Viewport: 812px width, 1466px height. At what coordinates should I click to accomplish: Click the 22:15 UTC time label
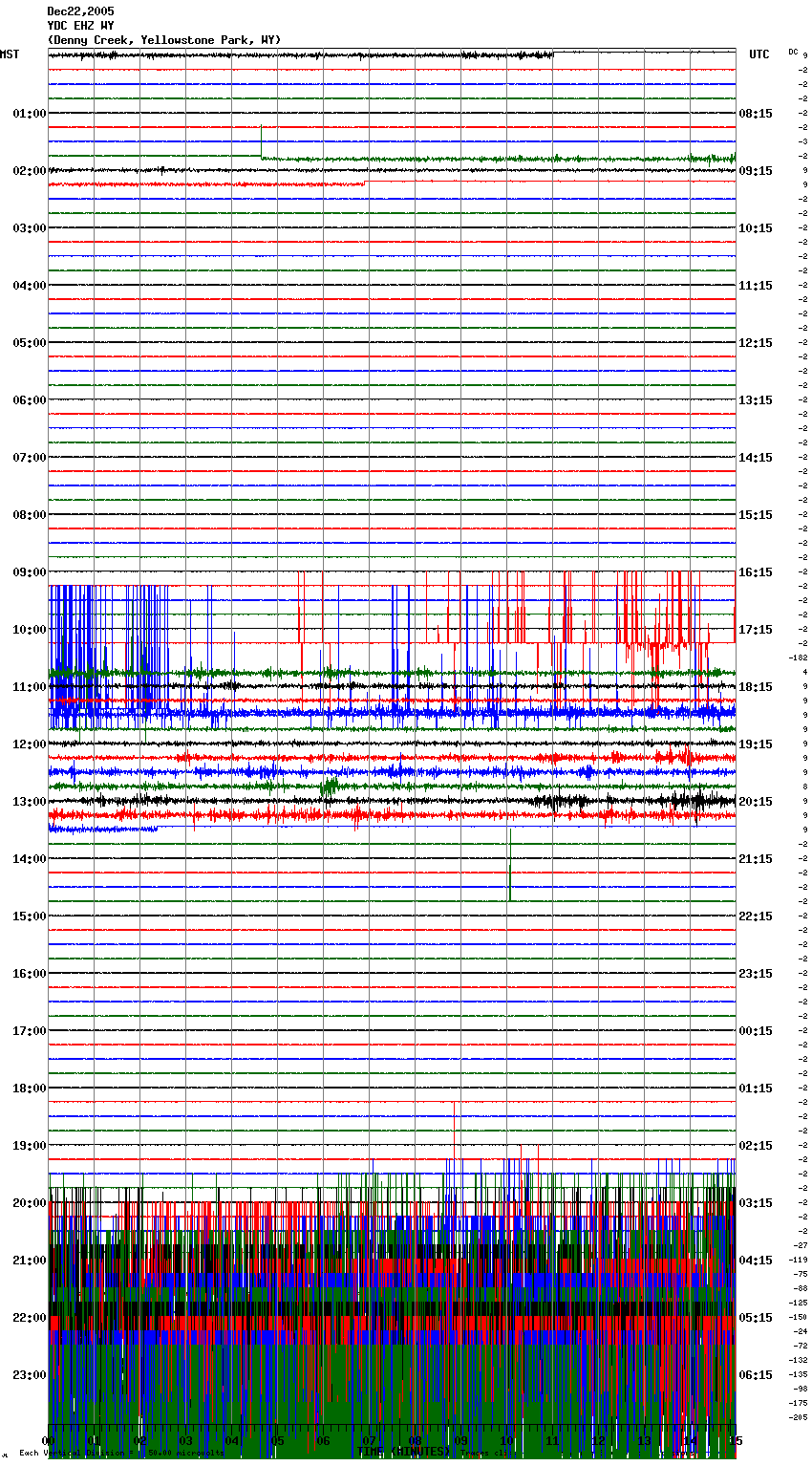pyautogui.click(x=756, y=916)
